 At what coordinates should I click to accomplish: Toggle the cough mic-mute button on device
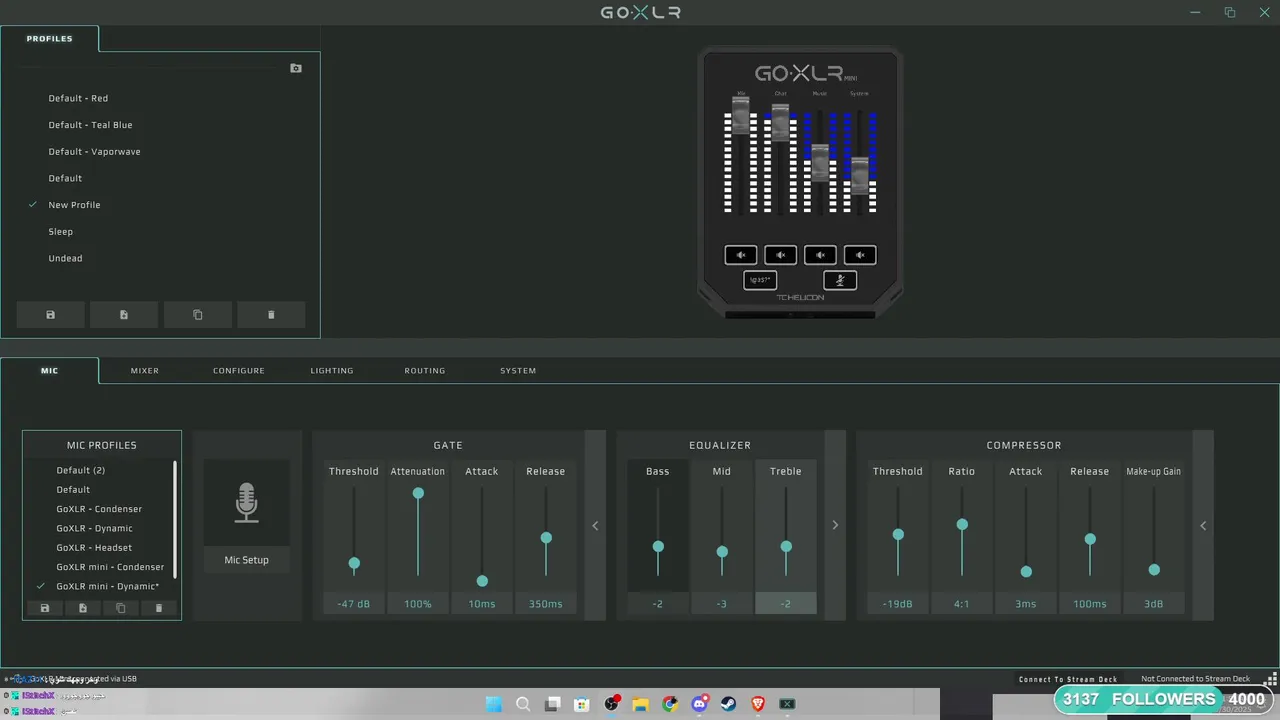[840, 281]
